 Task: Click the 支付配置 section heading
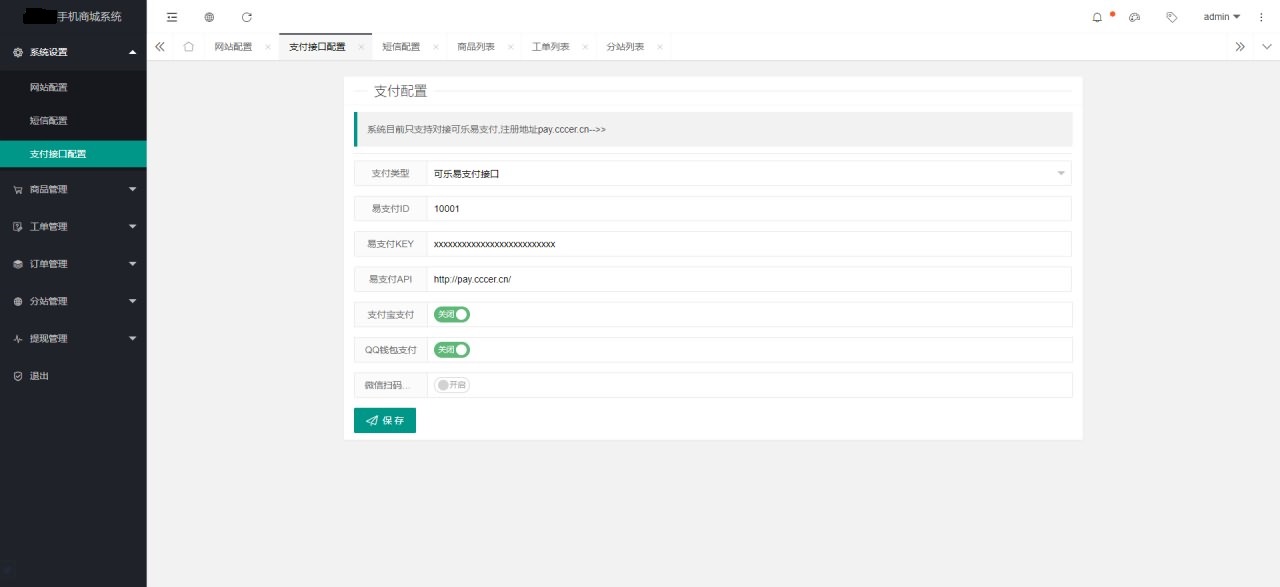tap(400, 91)
